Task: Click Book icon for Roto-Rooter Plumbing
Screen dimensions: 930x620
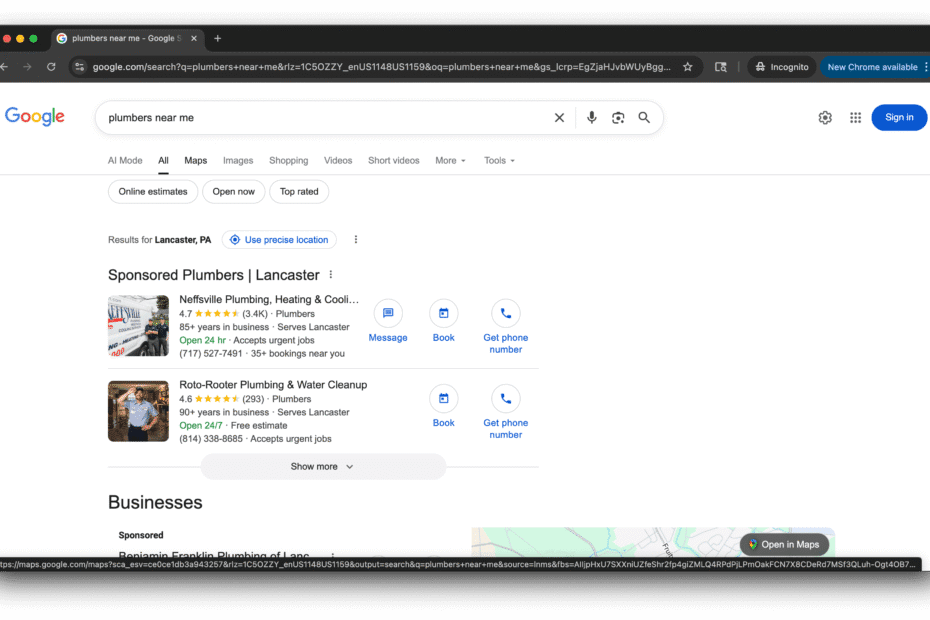Action: click(443, 399)
